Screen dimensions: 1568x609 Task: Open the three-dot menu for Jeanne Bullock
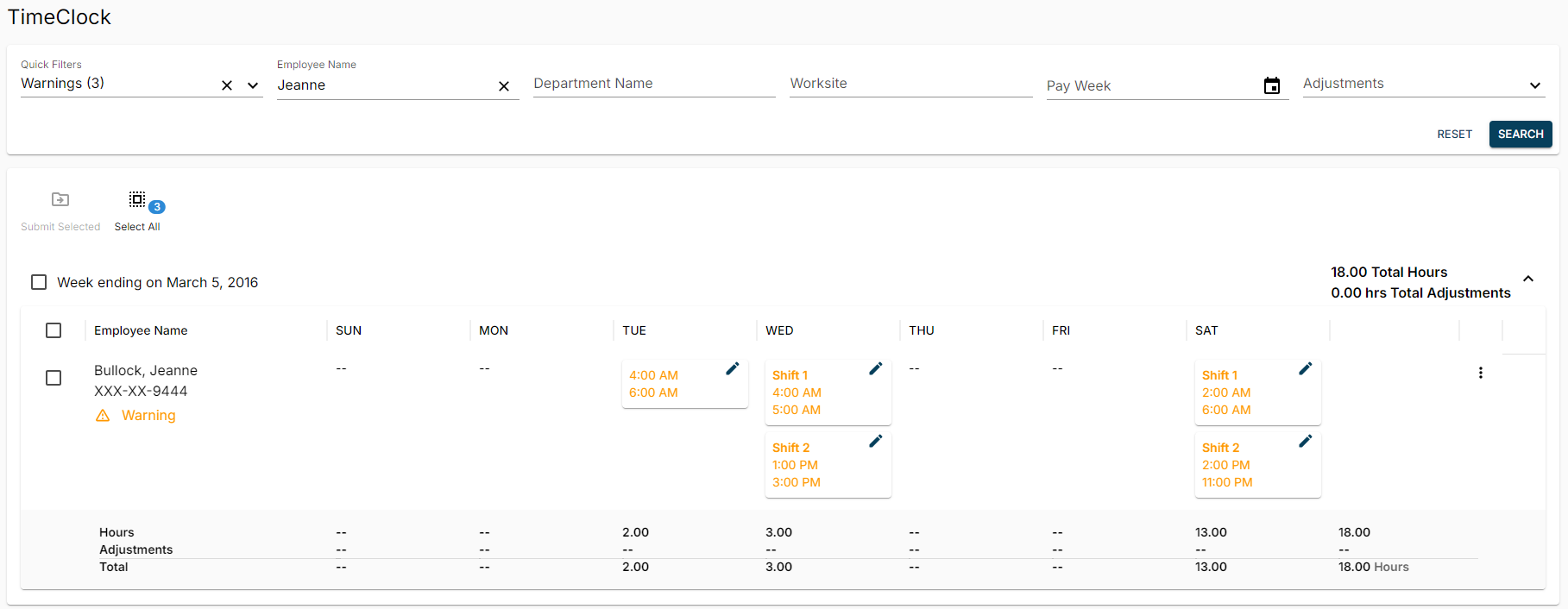(x=1480, y=373)
